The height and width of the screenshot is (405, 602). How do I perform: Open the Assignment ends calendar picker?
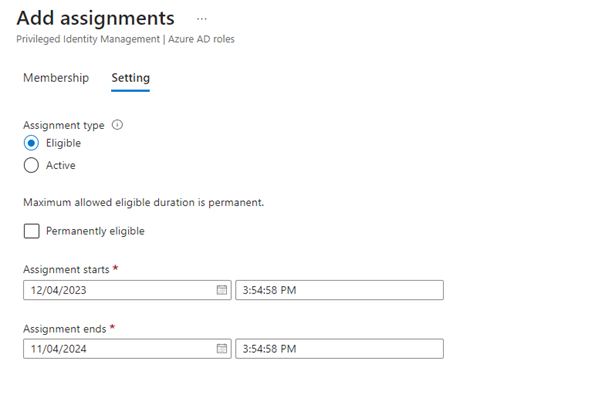pyautogui.click(x=222, y=348)
